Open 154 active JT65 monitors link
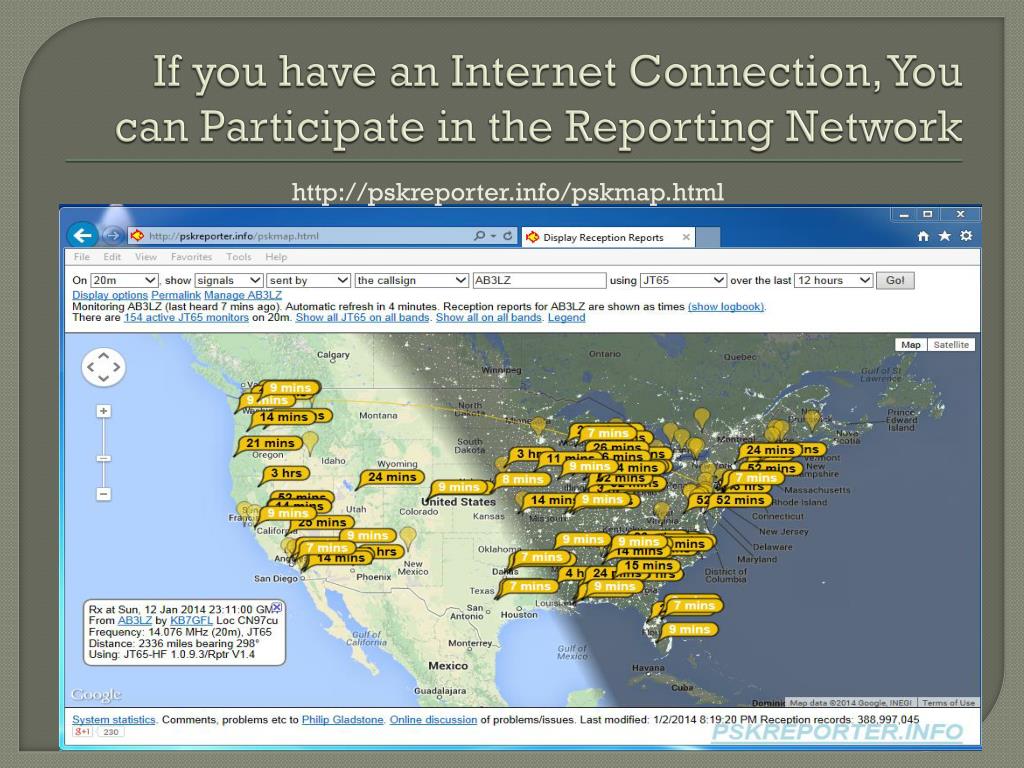The height and width of the screenshot is (768, 1024). coord(186,317)
